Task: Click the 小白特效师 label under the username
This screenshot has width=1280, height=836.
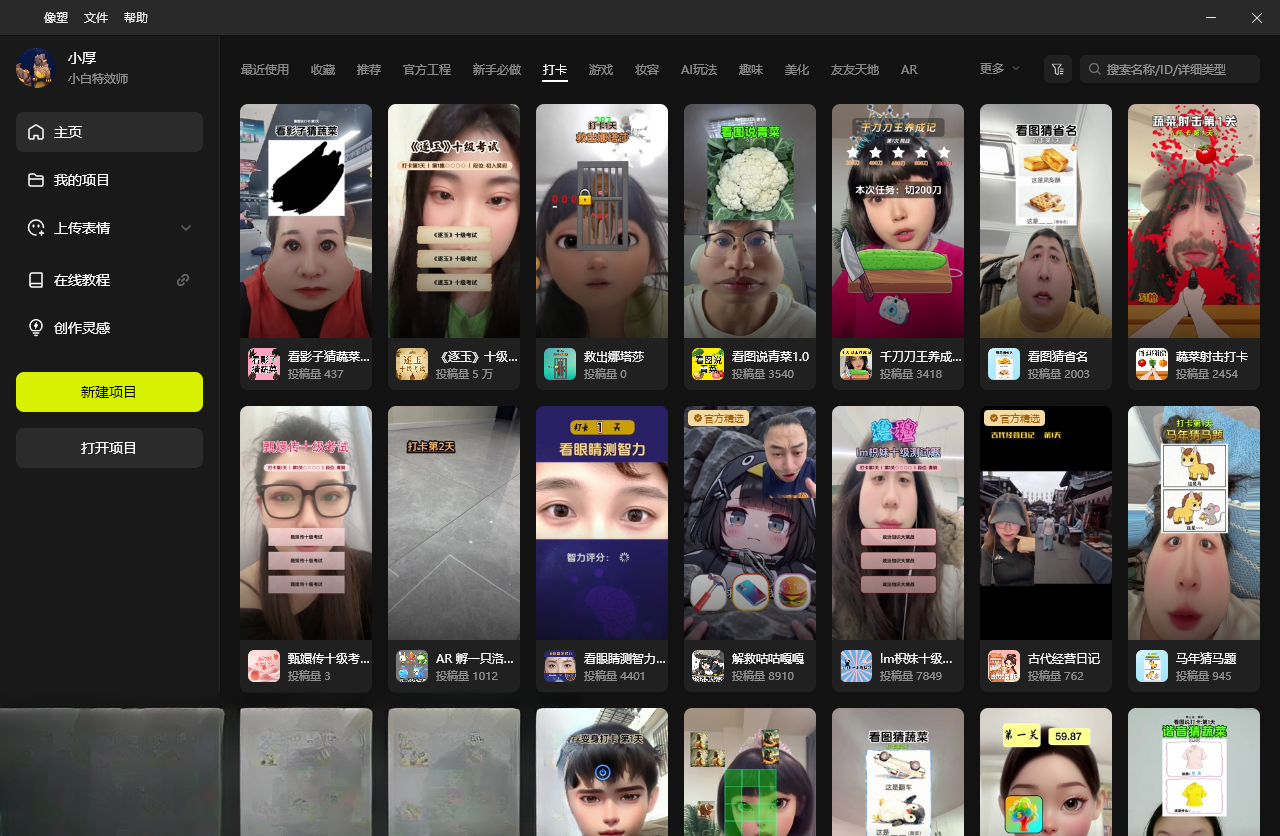Action: [x=98, y=79]
